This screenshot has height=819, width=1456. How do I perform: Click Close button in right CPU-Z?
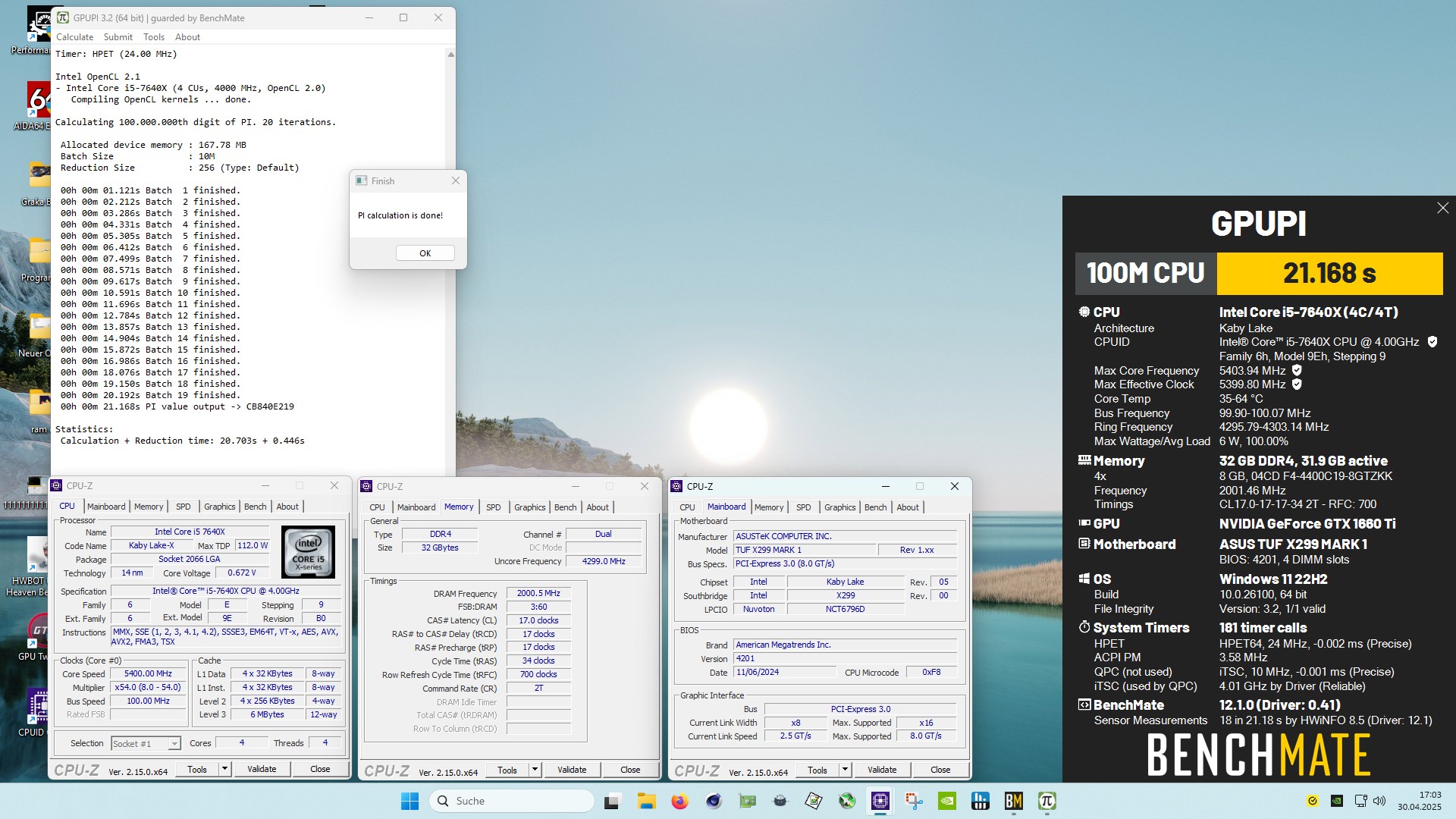940,770
